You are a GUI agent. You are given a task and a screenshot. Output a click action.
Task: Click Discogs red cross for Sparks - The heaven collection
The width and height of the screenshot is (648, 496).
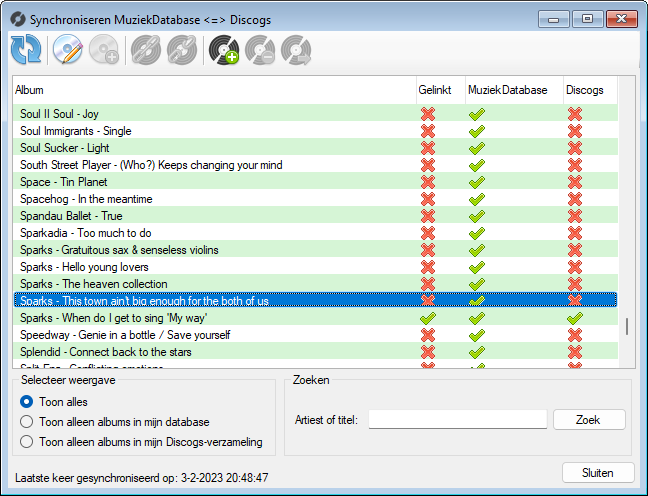pos(575,284)
